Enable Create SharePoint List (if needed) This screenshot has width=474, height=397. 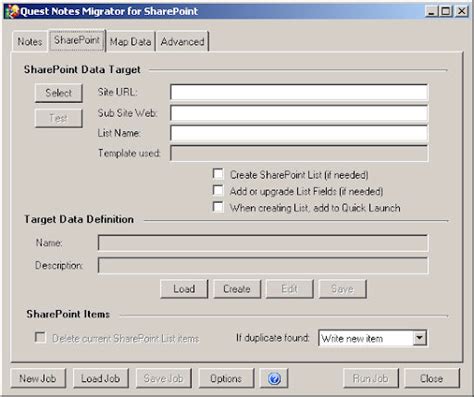[x=218, y=174]
